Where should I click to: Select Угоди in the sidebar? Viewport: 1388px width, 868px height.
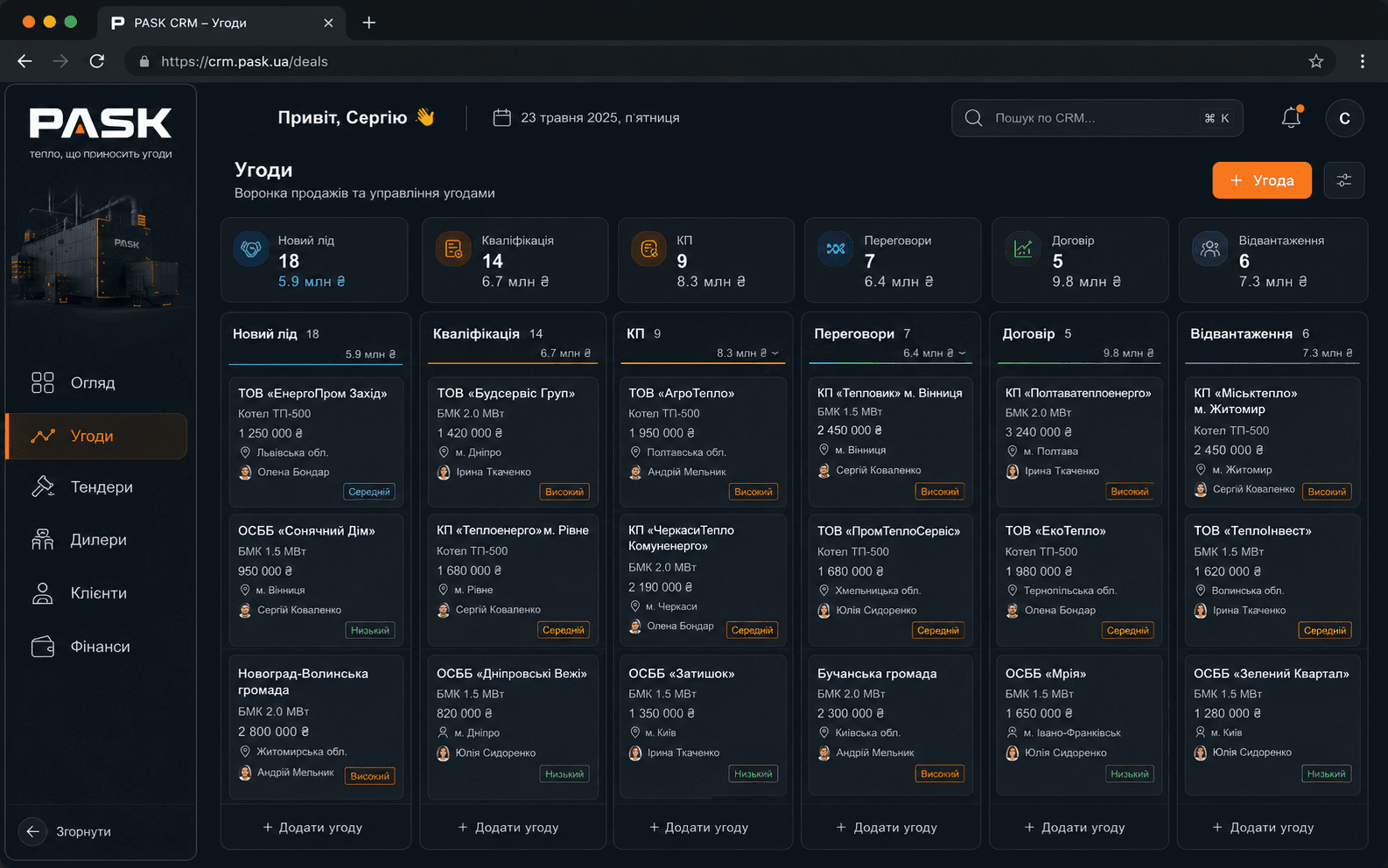point(96,436)
